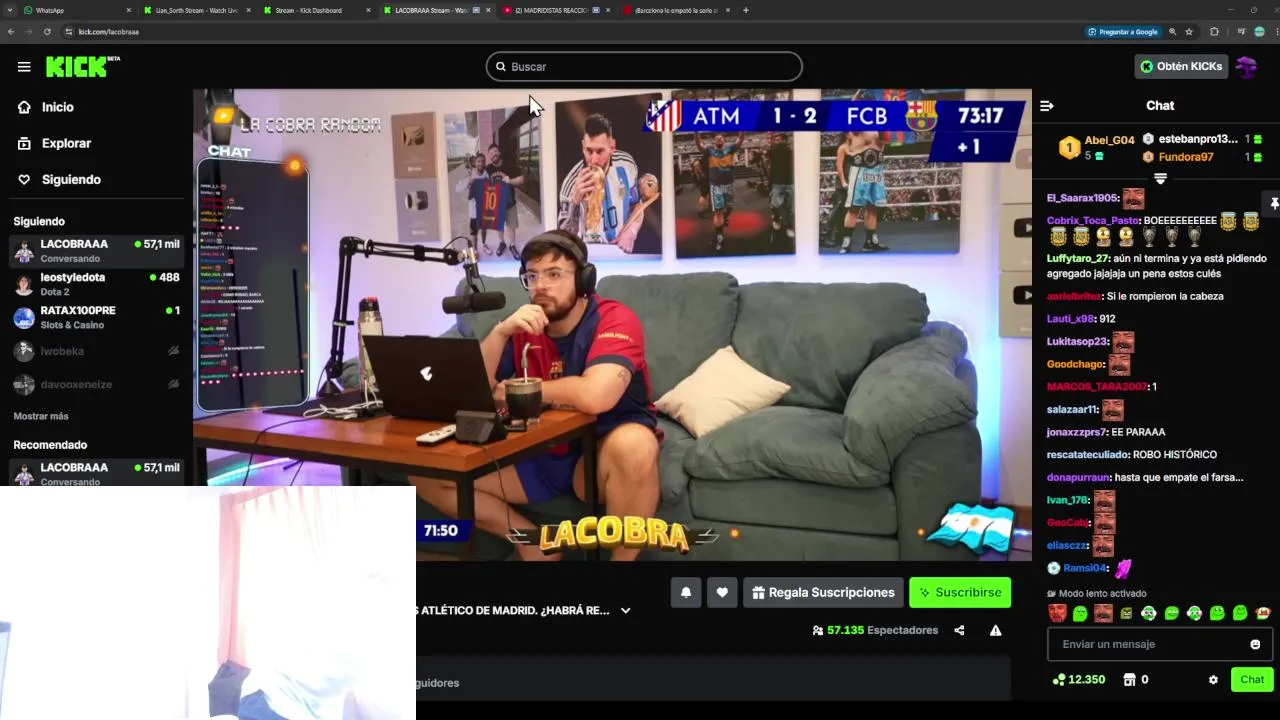Click username Luffytaro_27 in chat
The width and height of the screenshot is (1280, 720).
pos(1078,258)
